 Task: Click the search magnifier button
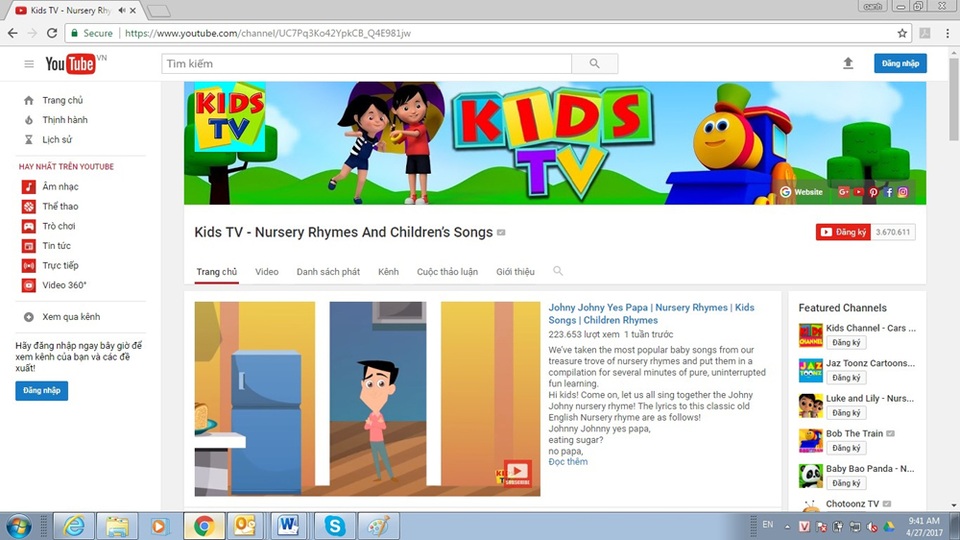coord(594,64)
